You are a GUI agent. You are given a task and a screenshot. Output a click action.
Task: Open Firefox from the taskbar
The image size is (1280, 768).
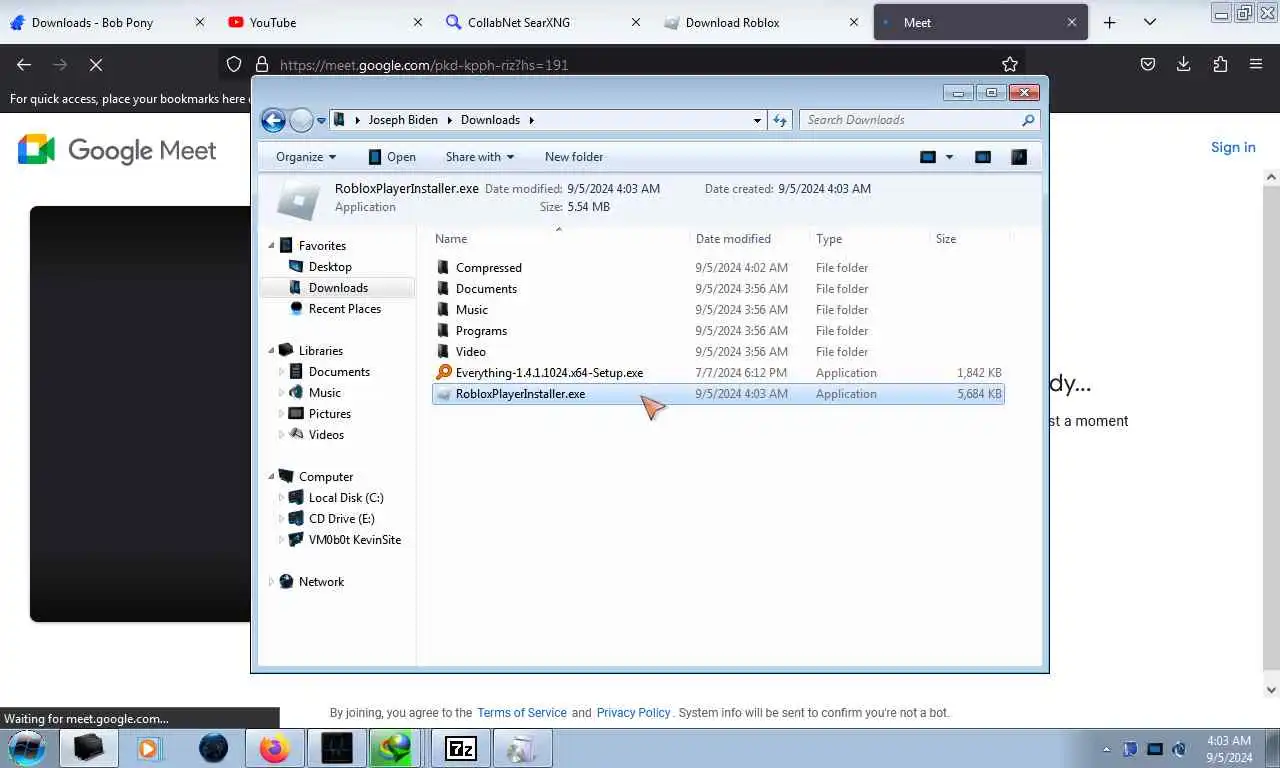274,748
